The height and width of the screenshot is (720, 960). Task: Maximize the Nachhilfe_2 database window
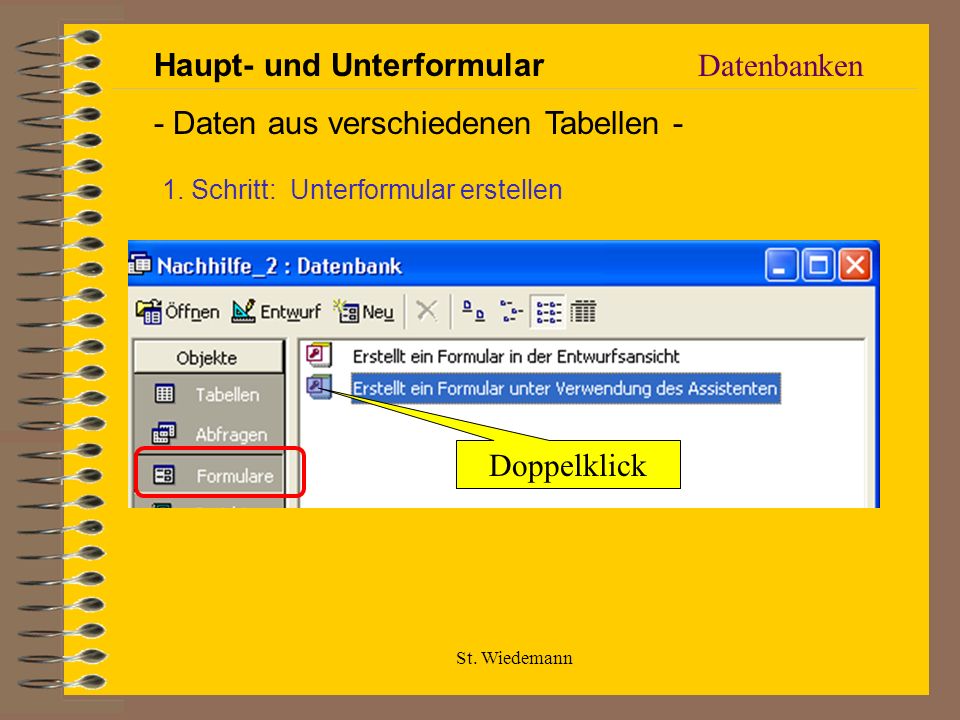click(x=819, y=265)
